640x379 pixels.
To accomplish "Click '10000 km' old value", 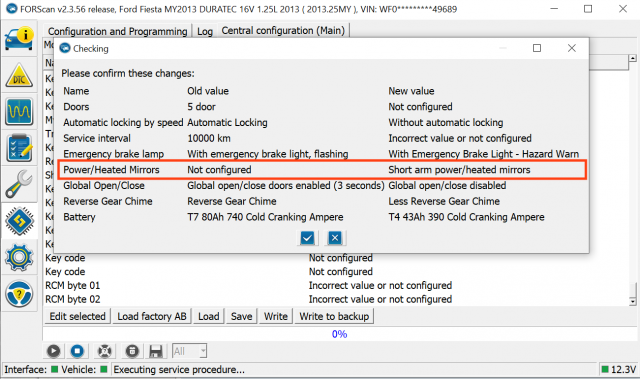I will [209, 138].
